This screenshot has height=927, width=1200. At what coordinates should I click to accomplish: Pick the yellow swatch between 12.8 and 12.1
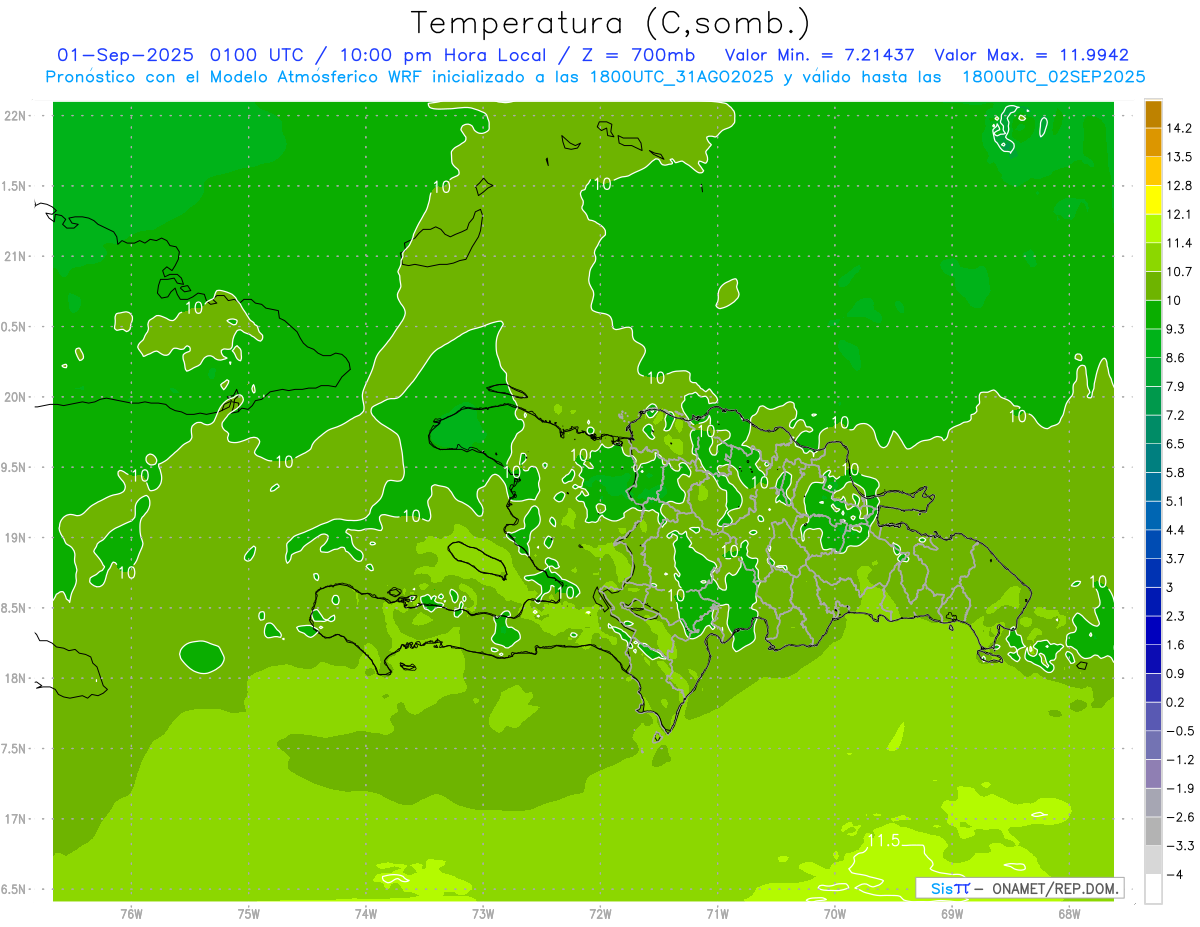(1153, 200)
